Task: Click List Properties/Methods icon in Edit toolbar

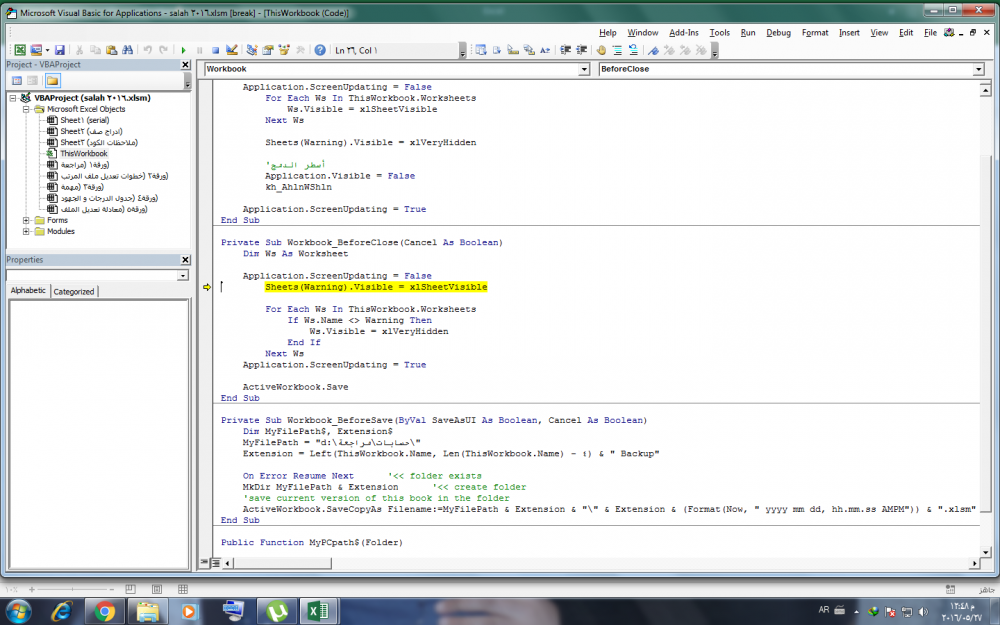Action: click(x=481, y=50)
